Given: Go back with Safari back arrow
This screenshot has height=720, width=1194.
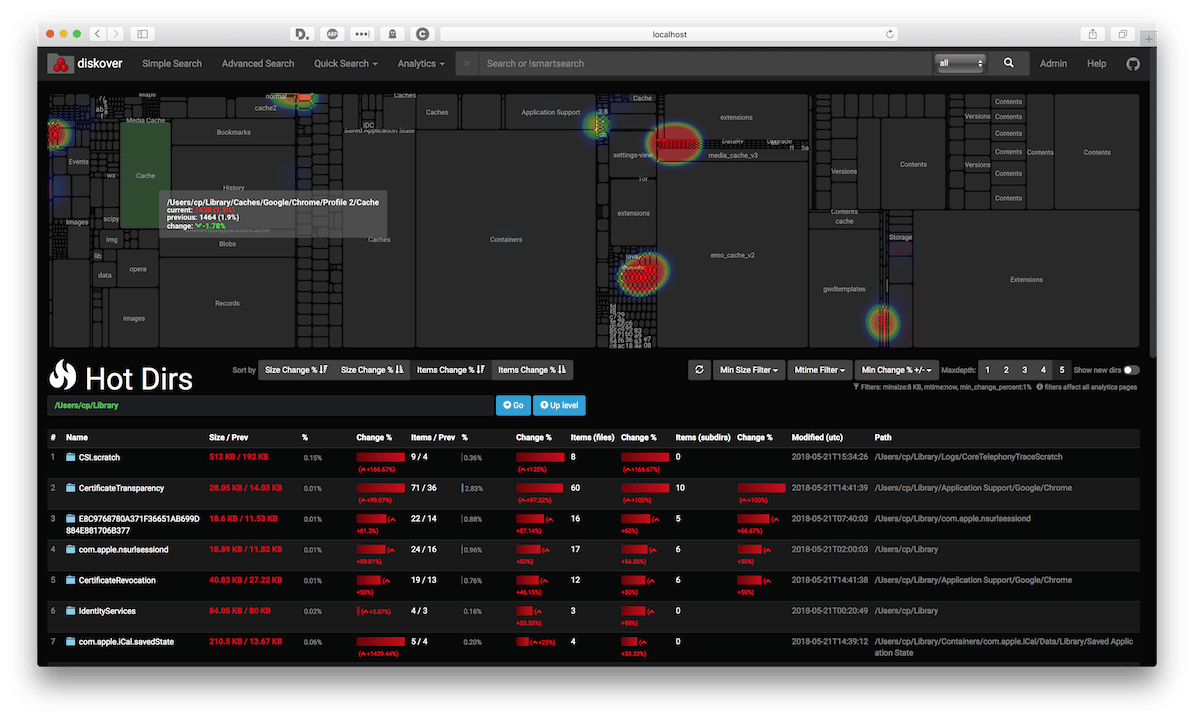Looking at the screenshot, I should (97, 33).
